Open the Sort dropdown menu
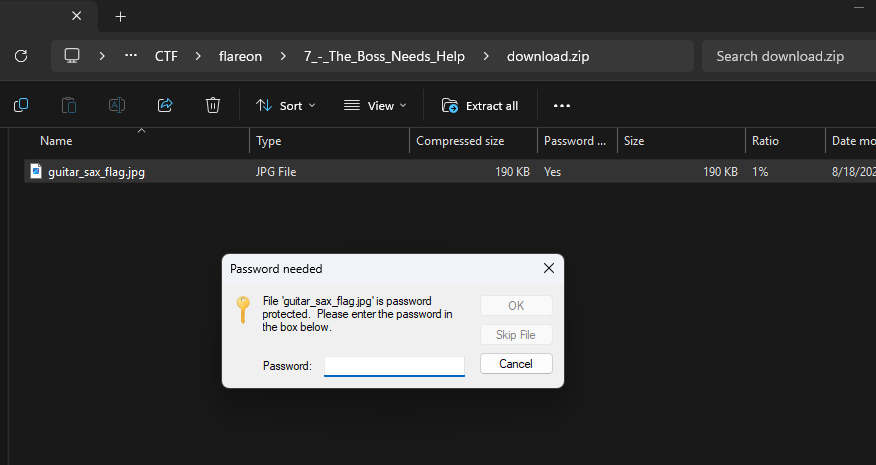Screen dimensions: 876x465 (286, 105)
